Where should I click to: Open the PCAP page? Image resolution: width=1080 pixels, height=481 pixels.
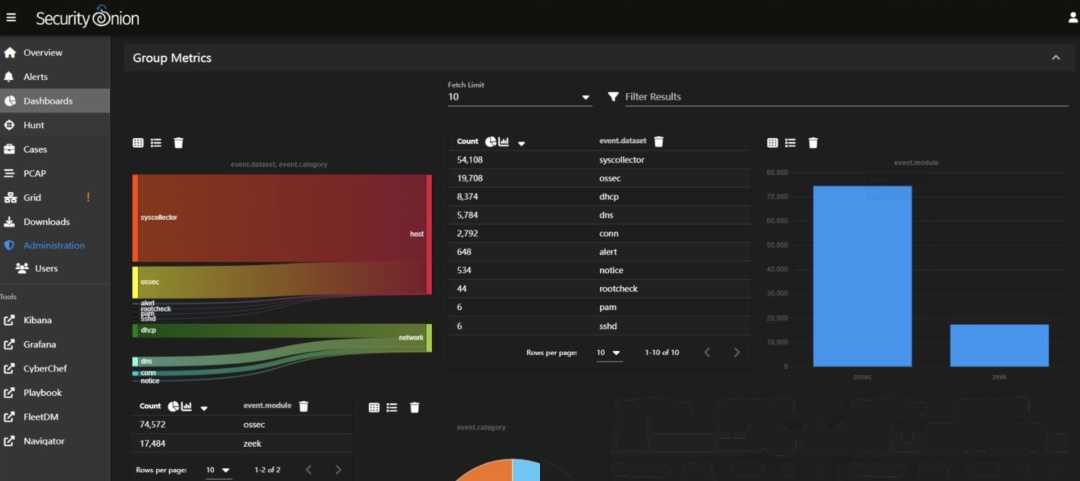point(54,173)
